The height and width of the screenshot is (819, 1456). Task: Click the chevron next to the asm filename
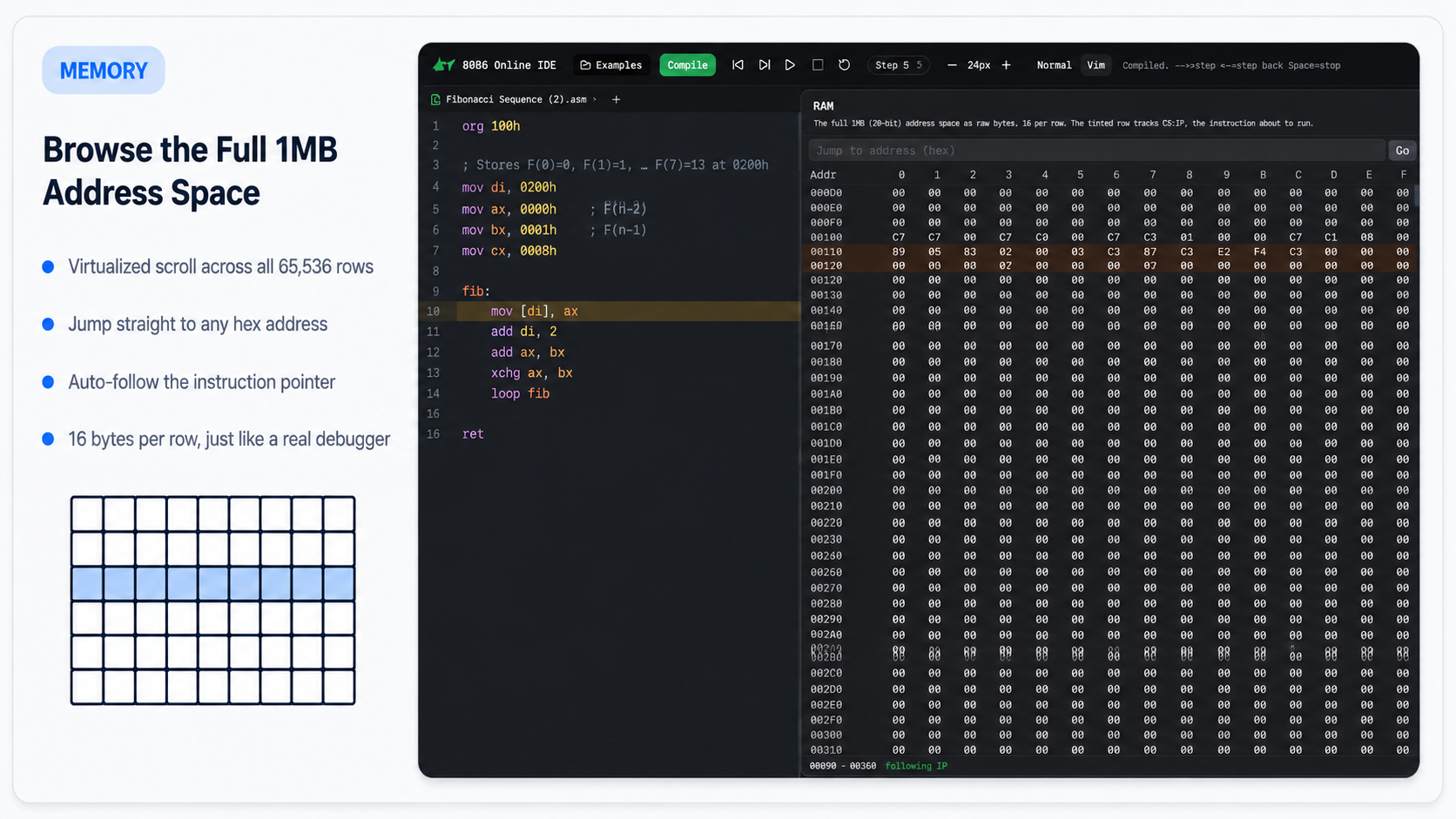(x=595, y=99)
